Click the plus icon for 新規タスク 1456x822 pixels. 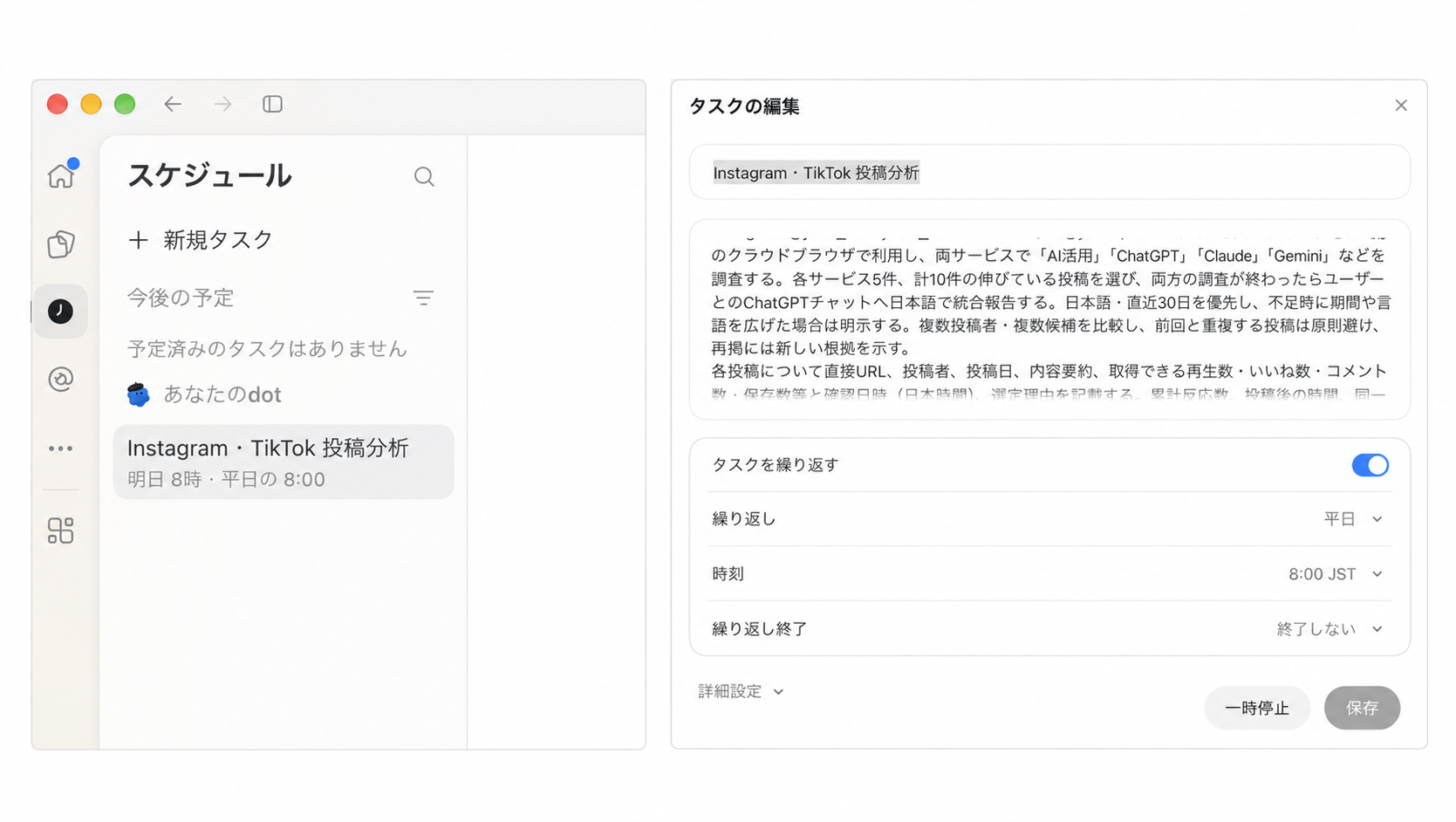tap(138, 240)
